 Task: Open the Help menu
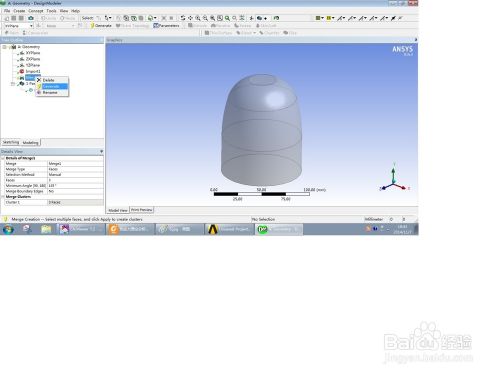point(75,11)
